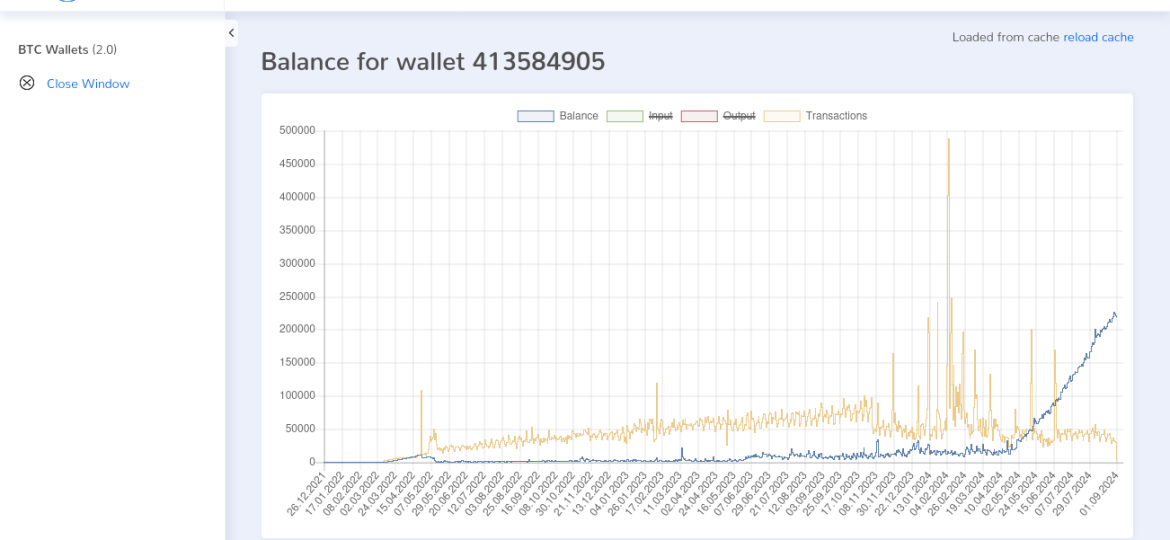This screenshot has width=1170, height=540.
Task: Click the 26.12.2021 date axis label
Action: 306,493
